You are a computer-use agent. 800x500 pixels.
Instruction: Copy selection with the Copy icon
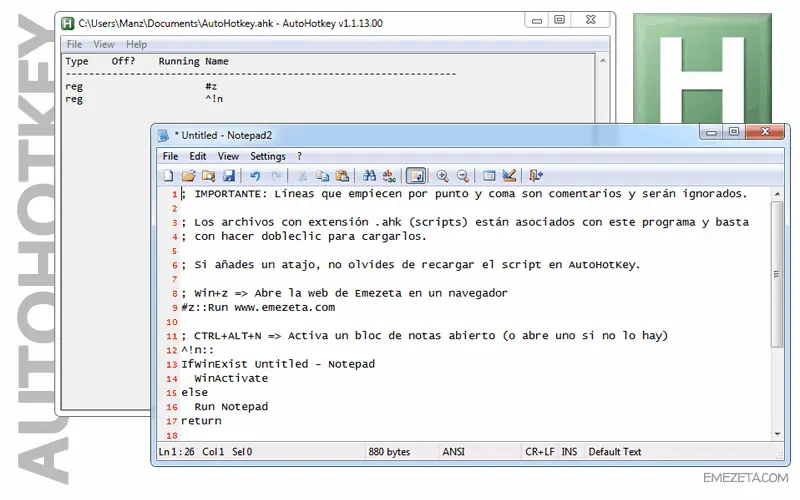pos(322,176)
